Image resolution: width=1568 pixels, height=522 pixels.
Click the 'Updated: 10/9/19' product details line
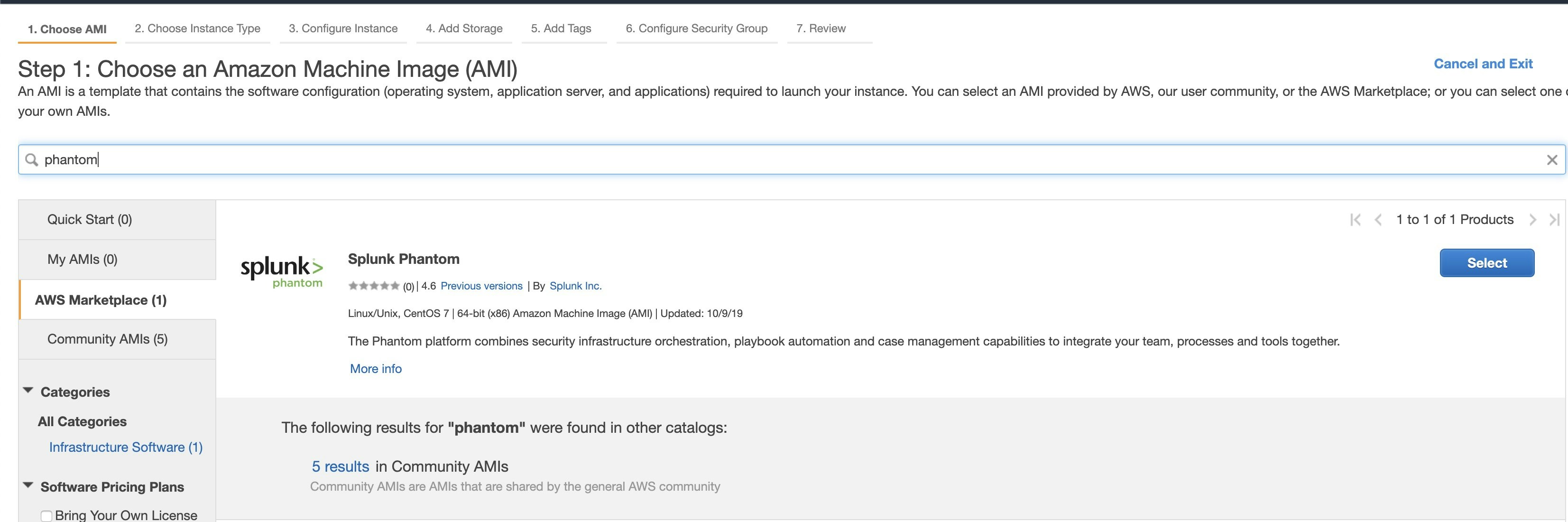[x=545, y=314]
